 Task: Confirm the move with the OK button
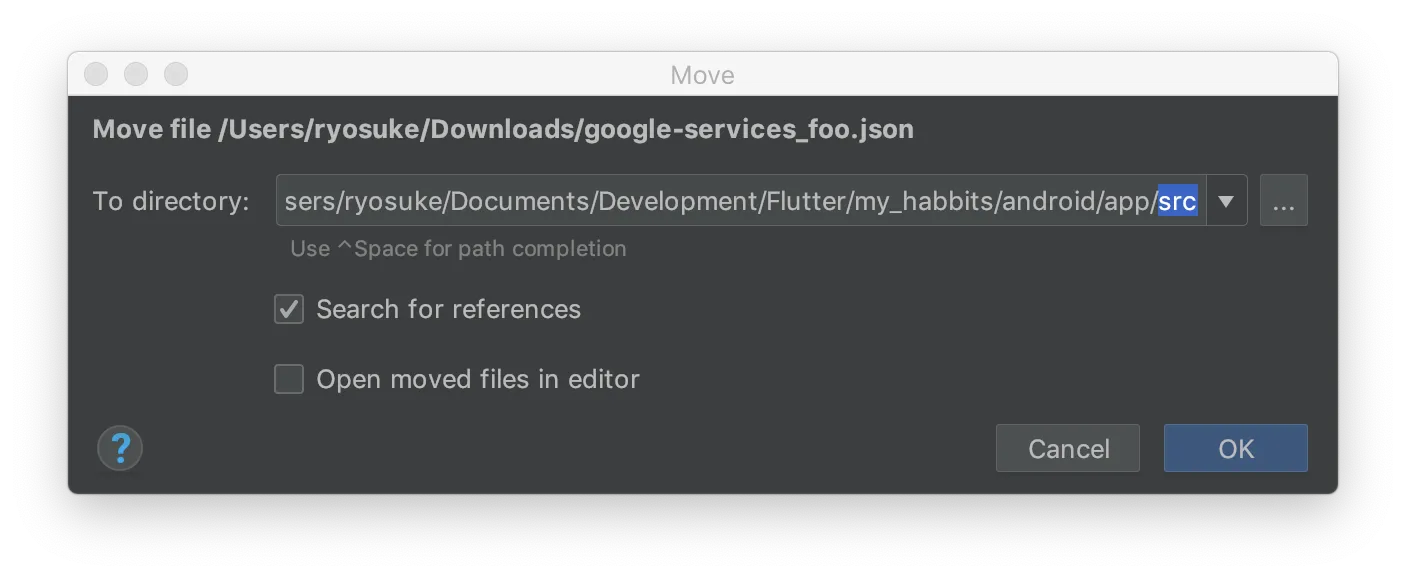(x=1235, y=449)
